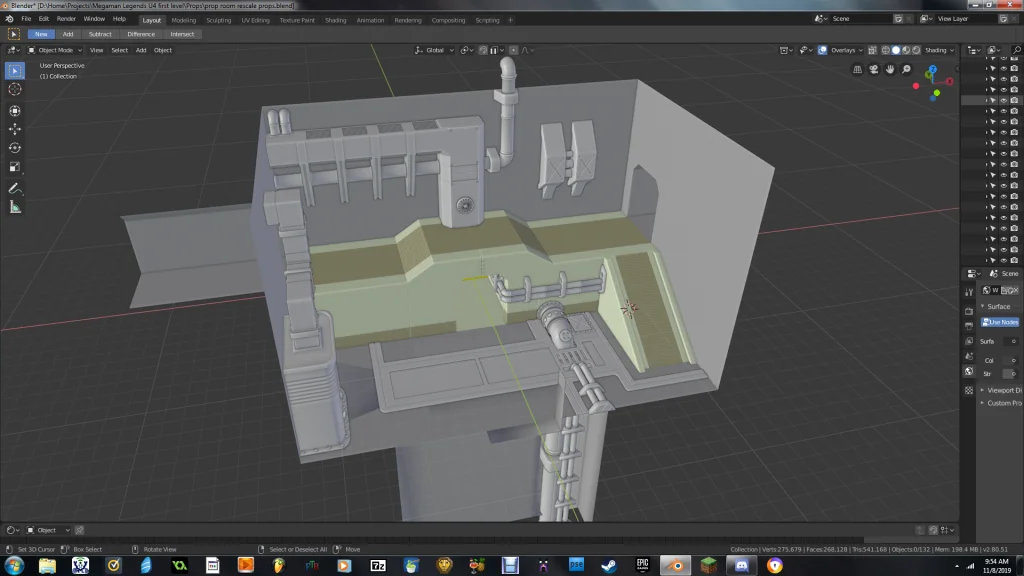Image resolution: width=1024 pixels, height=576 pixels.
Task: Open the viewport Select menu
Action: [120, 50]
